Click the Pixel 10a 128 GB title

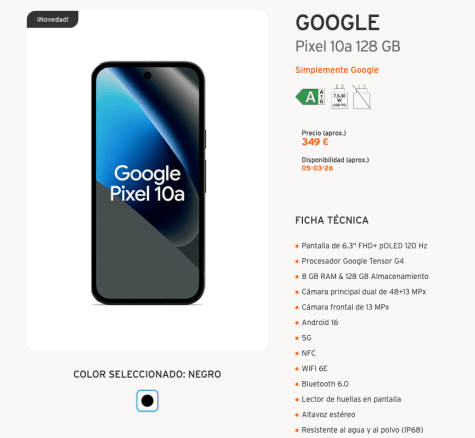click(x=348, y=46)
